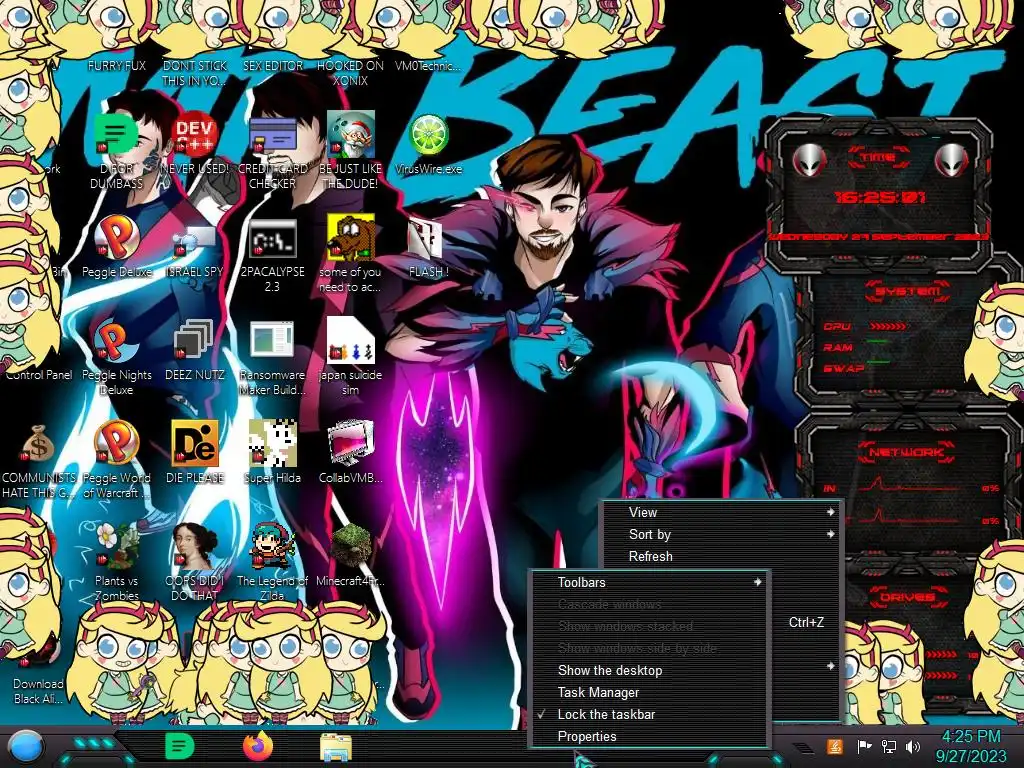Click the volume speaker tray icon
The height and width of the screenshot is (768, 1024).
coord(913,746)
